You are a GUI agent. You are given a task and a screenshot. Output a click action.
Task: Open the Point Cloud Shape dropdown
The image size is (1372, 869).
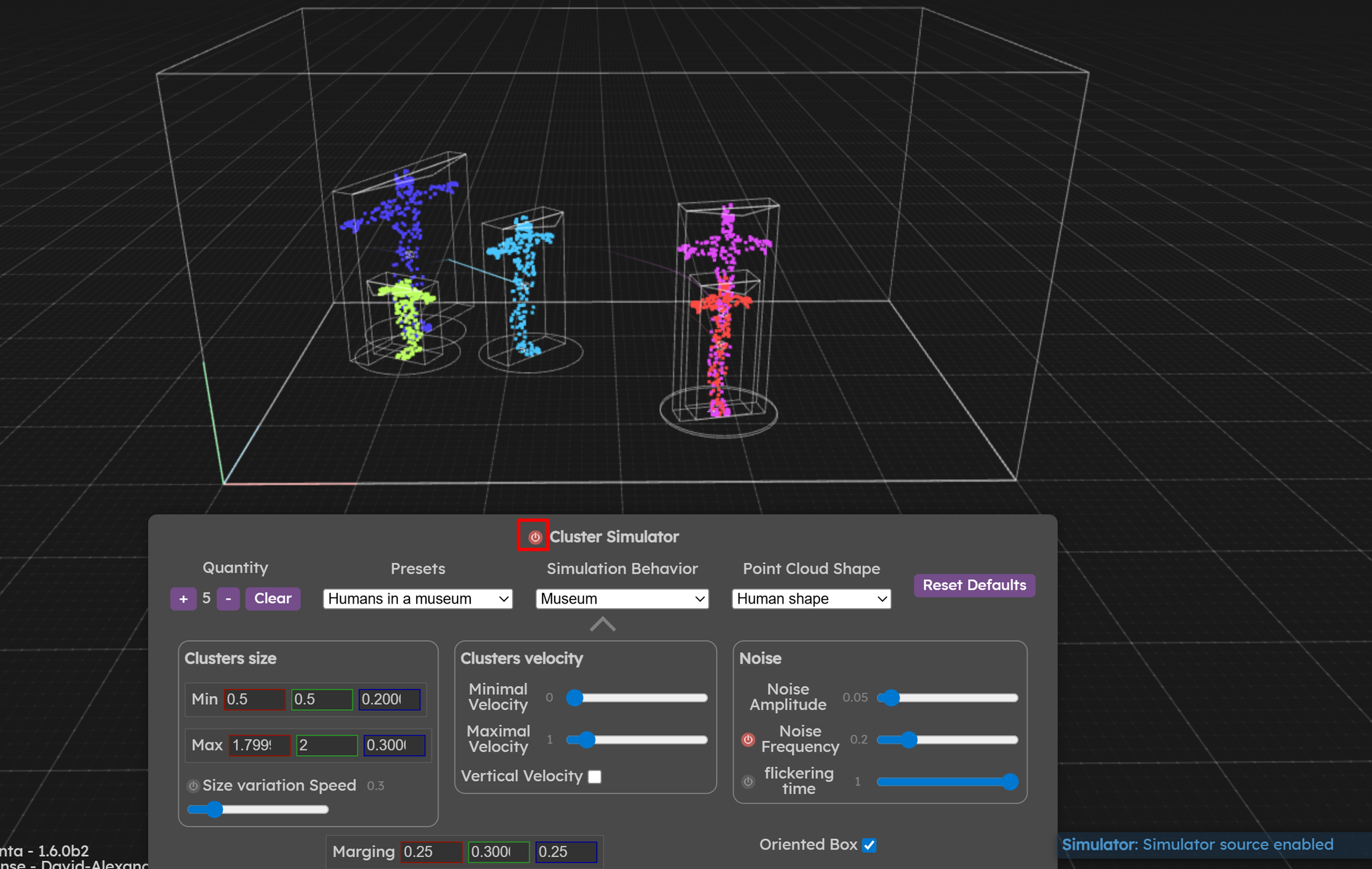pyautogui.click(x=811, y=598)
